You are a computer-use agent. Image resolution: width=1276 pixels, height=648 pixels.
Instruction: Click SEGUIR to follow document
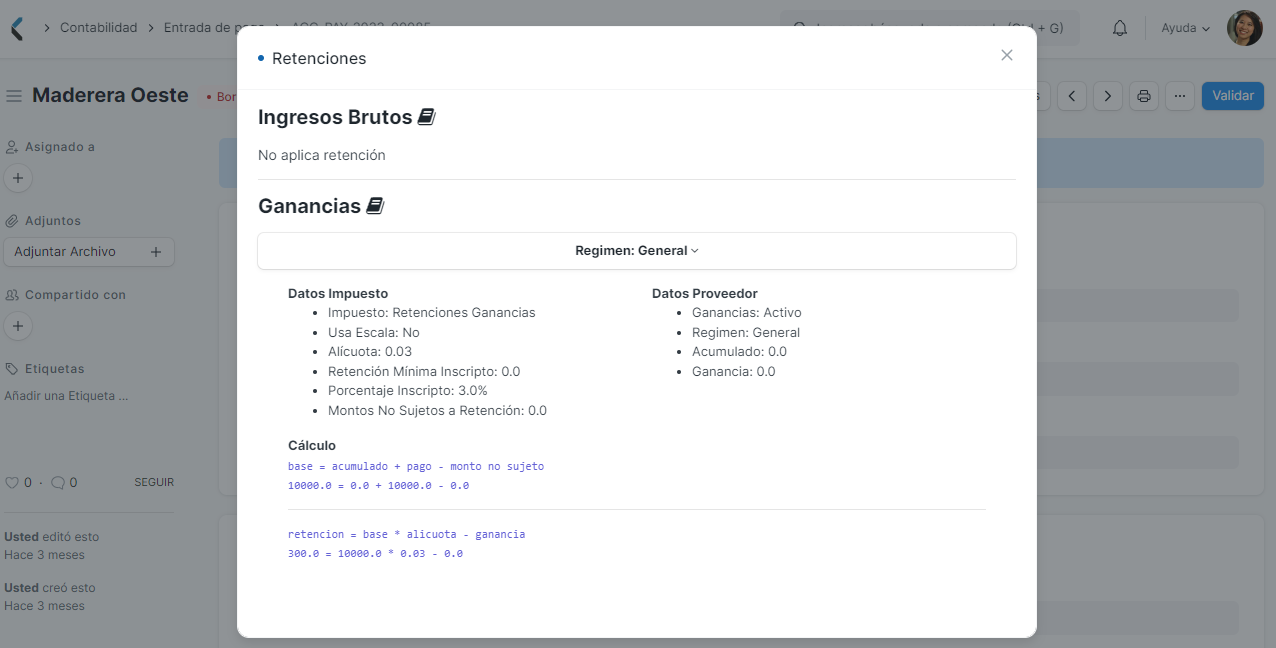coord(154,482)
